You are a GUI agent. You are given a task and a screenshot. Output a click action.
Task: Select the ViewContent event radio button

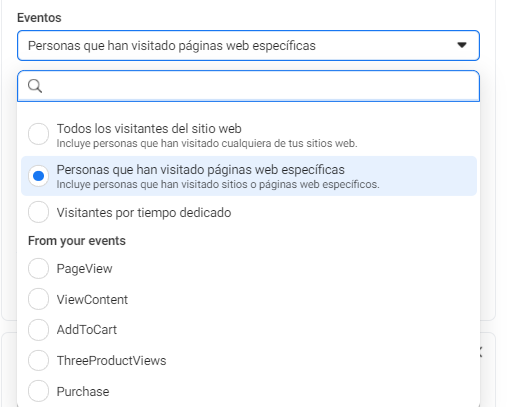[38, 299]
